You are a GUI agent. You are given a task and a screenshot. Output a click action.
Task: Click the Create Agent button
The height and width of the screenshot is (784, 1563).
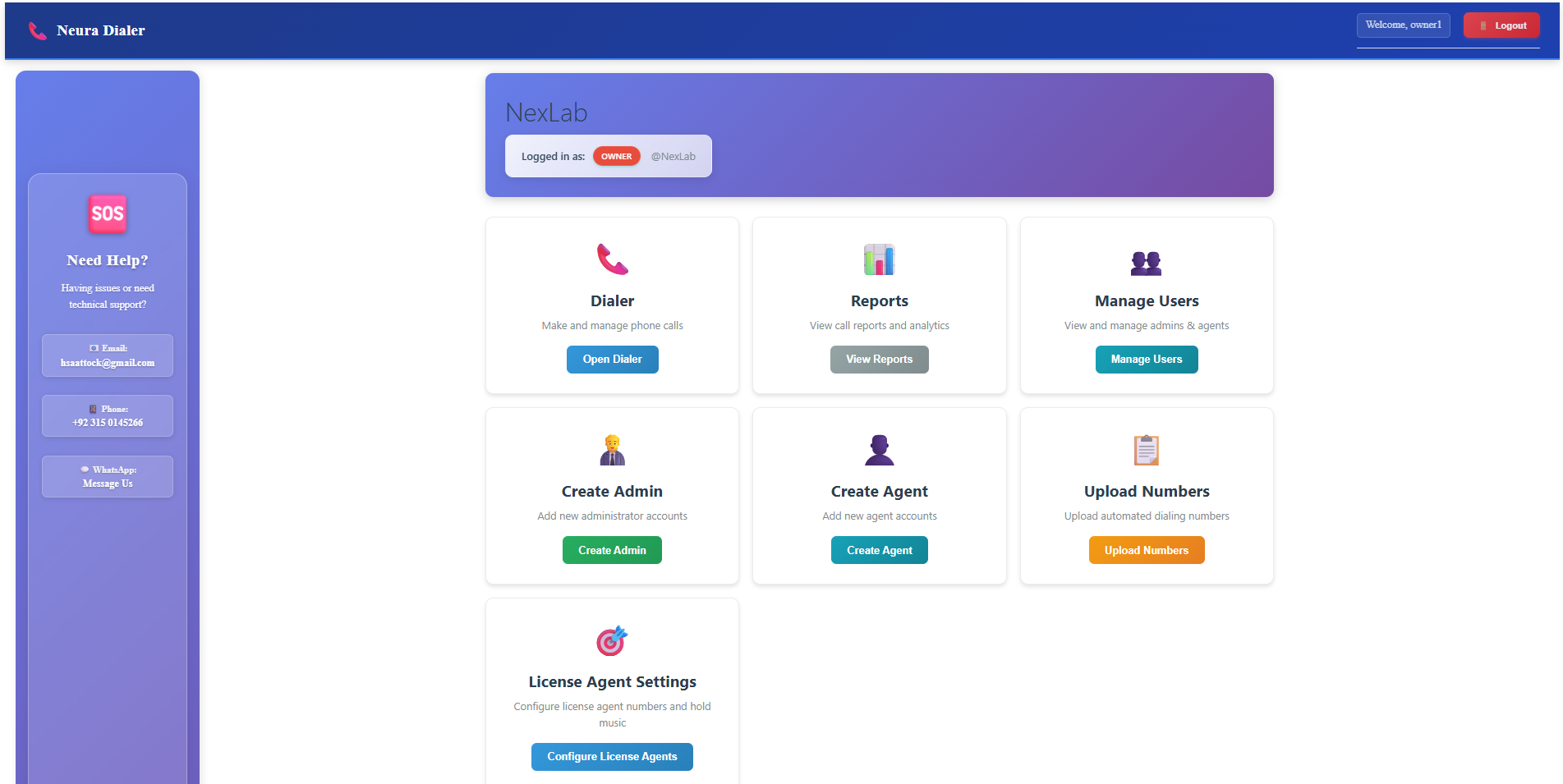pos(879,550)
